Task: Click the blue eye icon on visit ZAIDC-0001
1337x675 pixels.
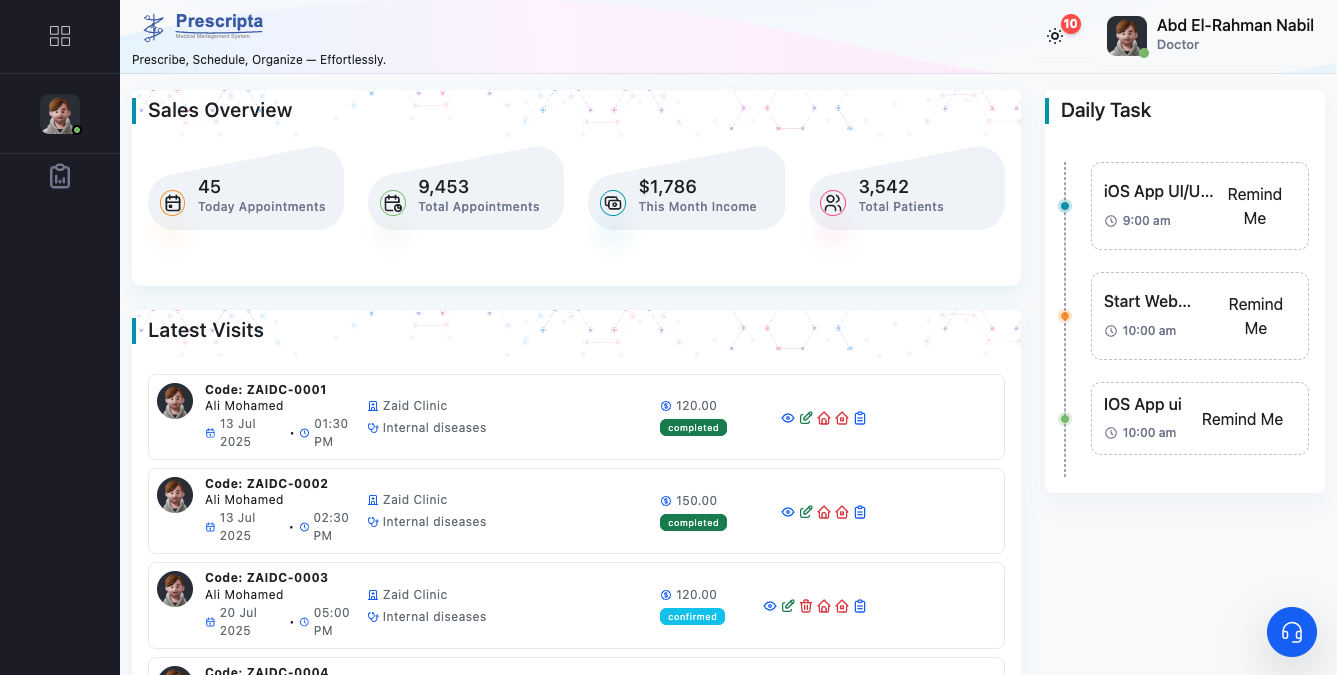Action: pyautogui.click(x=788, y=418)
